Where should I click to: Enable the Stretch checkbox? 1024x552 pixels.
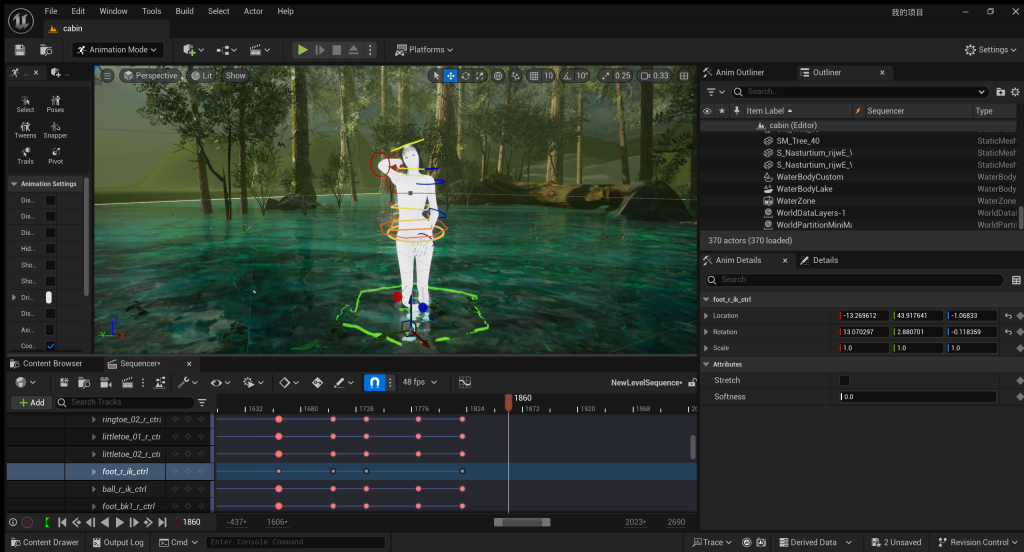click(x=844, y=381)
